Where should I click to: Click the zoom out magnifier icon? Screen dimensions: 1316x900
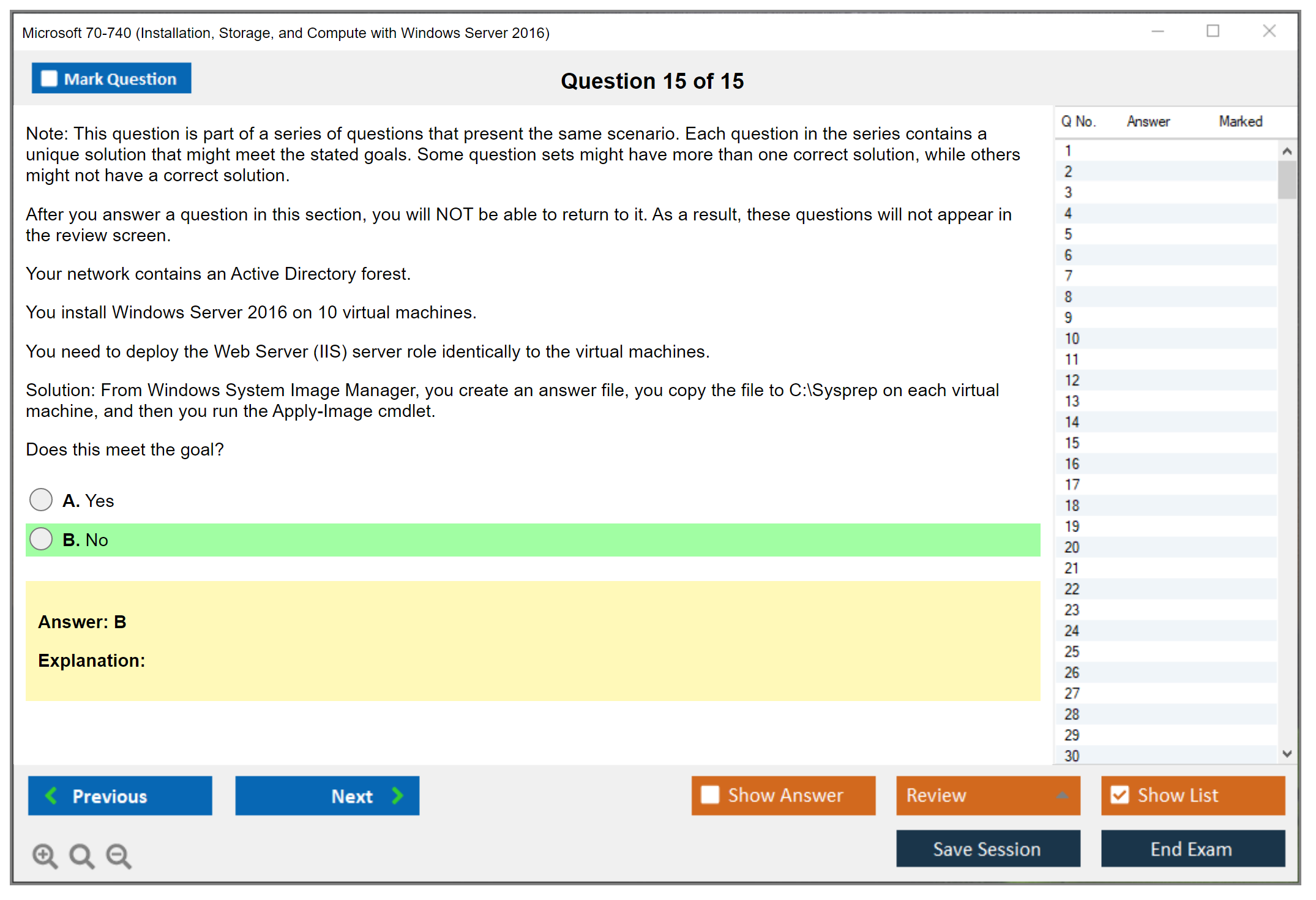click(118, 855)
